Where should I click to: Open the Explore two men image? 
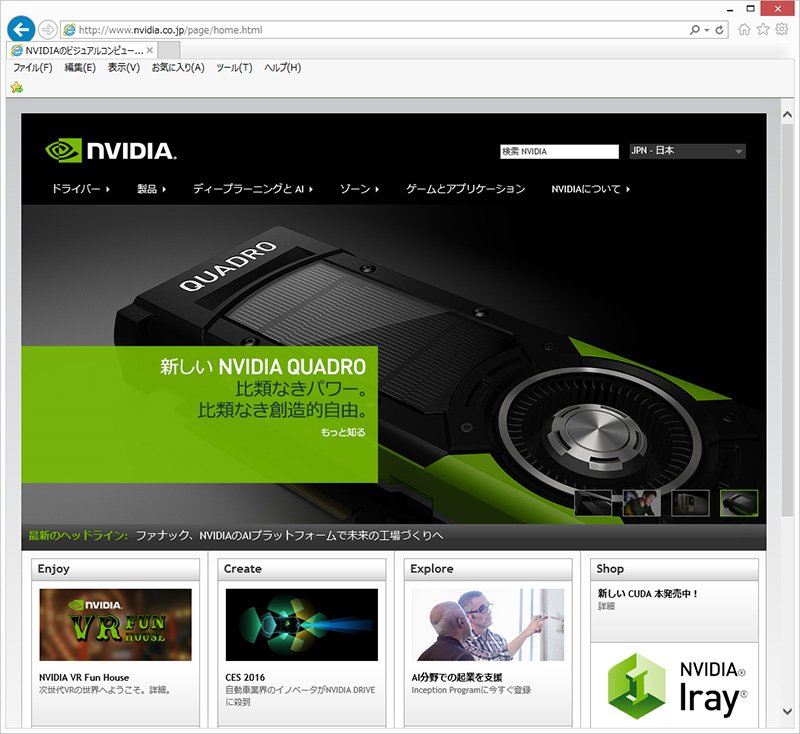(488, 625)
